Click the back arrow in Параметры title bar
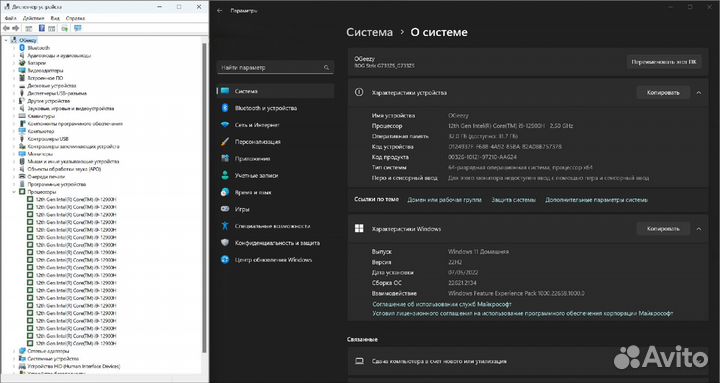This screenshot has width=720, height=383. pyautogui.click(x=219, y=11)
